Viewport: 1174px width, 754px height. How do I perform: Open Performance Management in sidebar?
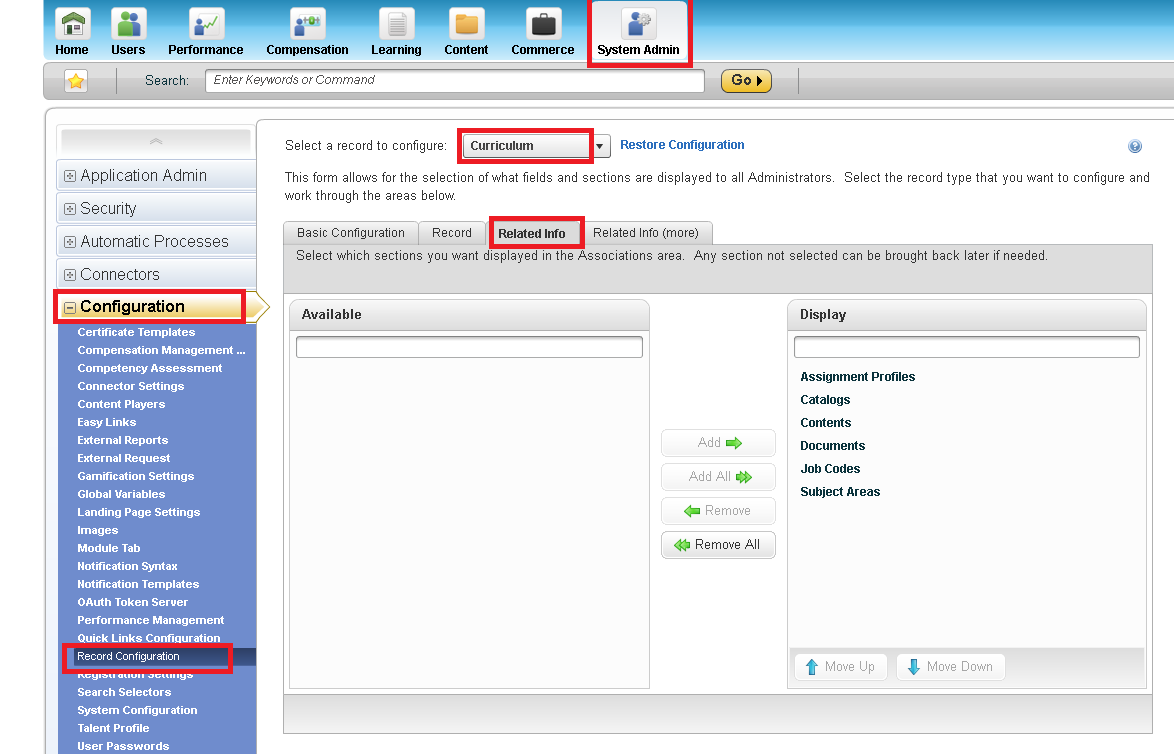[x=150, y=620]
